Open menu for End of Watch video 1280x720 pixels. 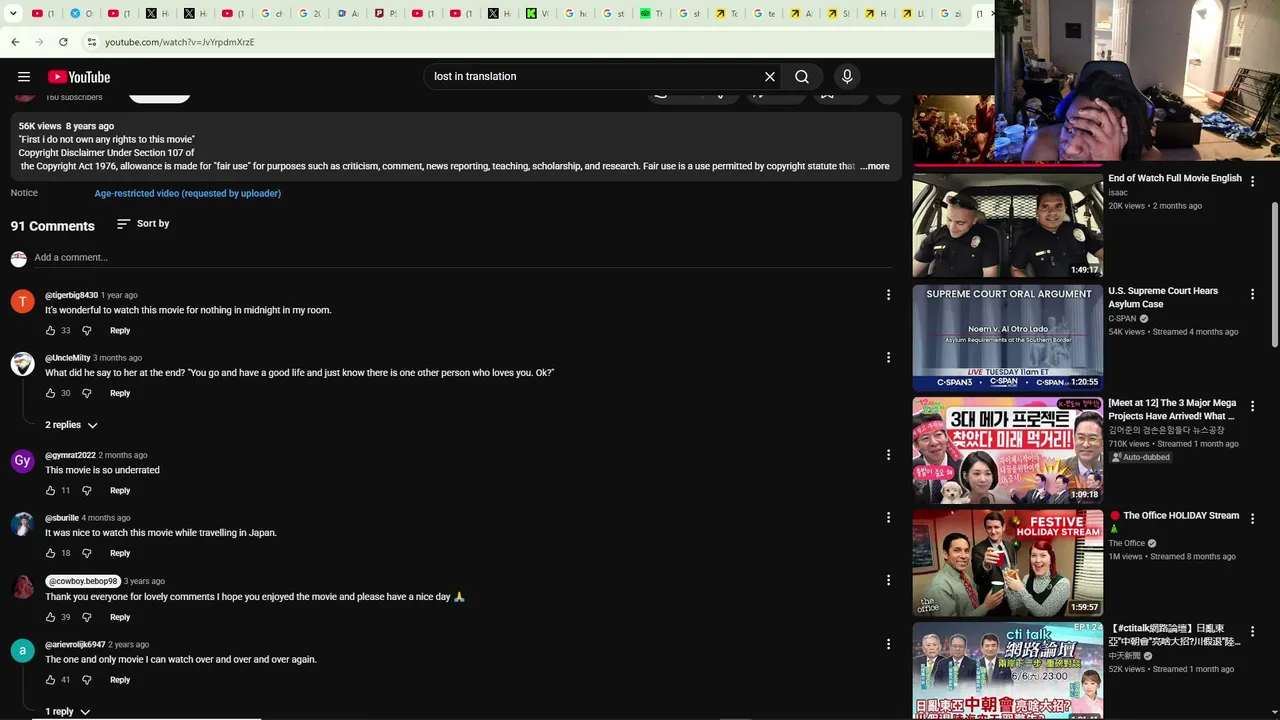click(1252, 182)
